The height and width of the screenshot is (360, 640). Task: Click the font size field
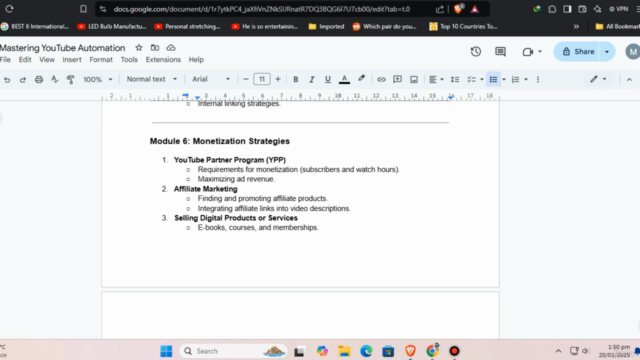click(x=262, y=79)
